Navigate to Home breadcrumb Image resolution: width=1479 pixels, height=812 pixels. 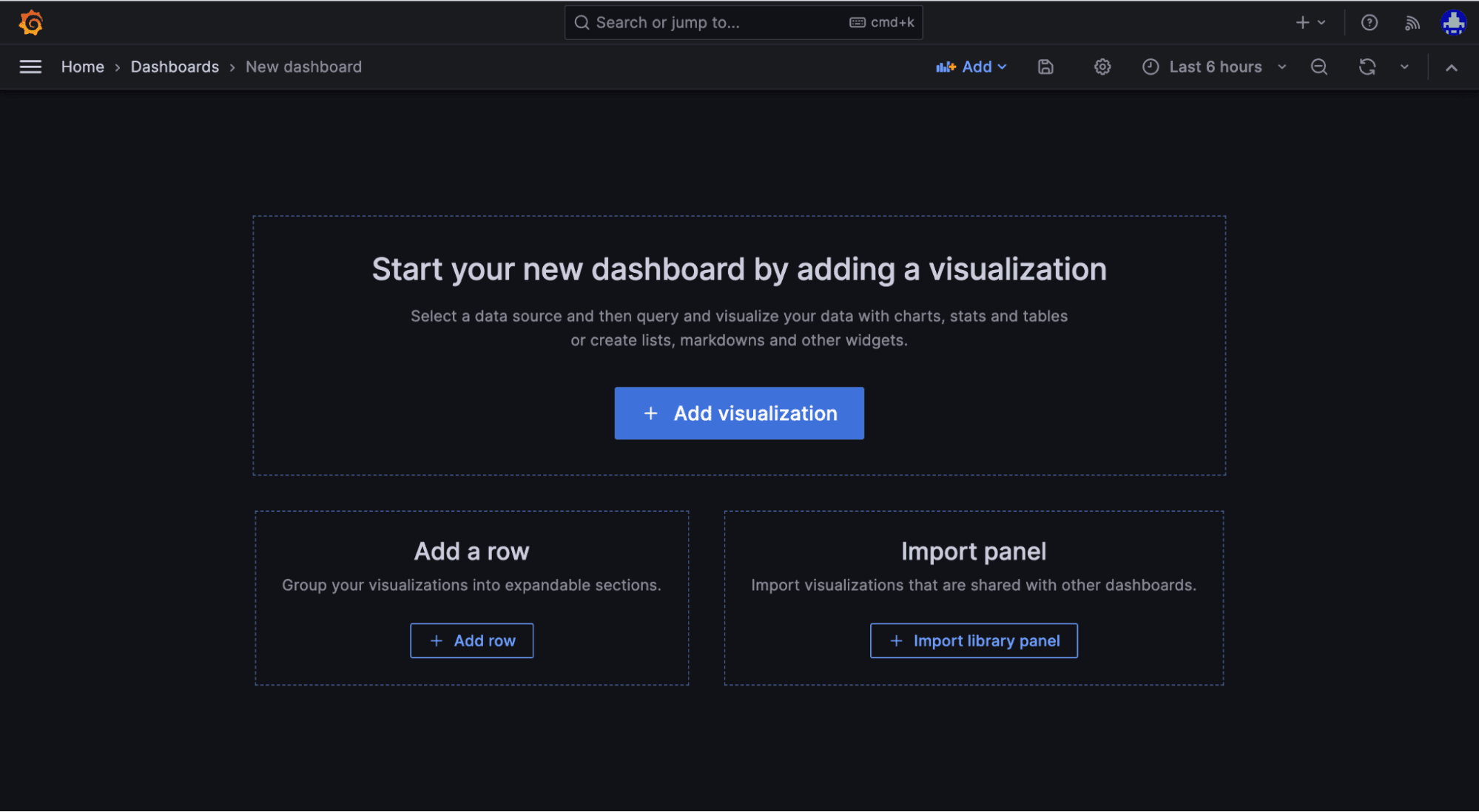(x=82, y=67)
